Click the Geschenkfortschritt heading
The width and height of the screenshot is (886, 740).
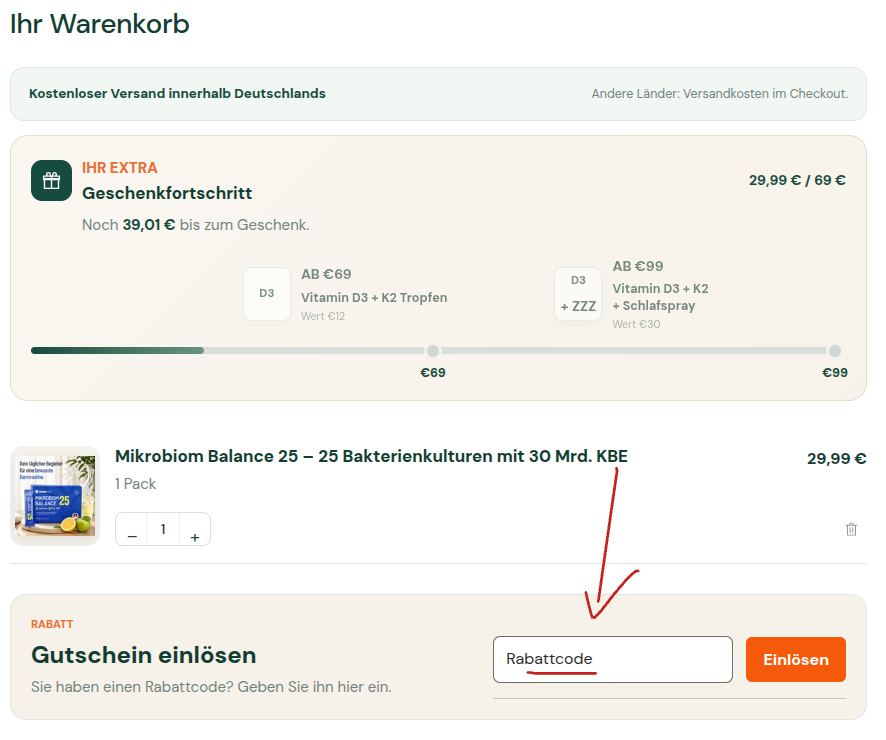pos(167,193)
